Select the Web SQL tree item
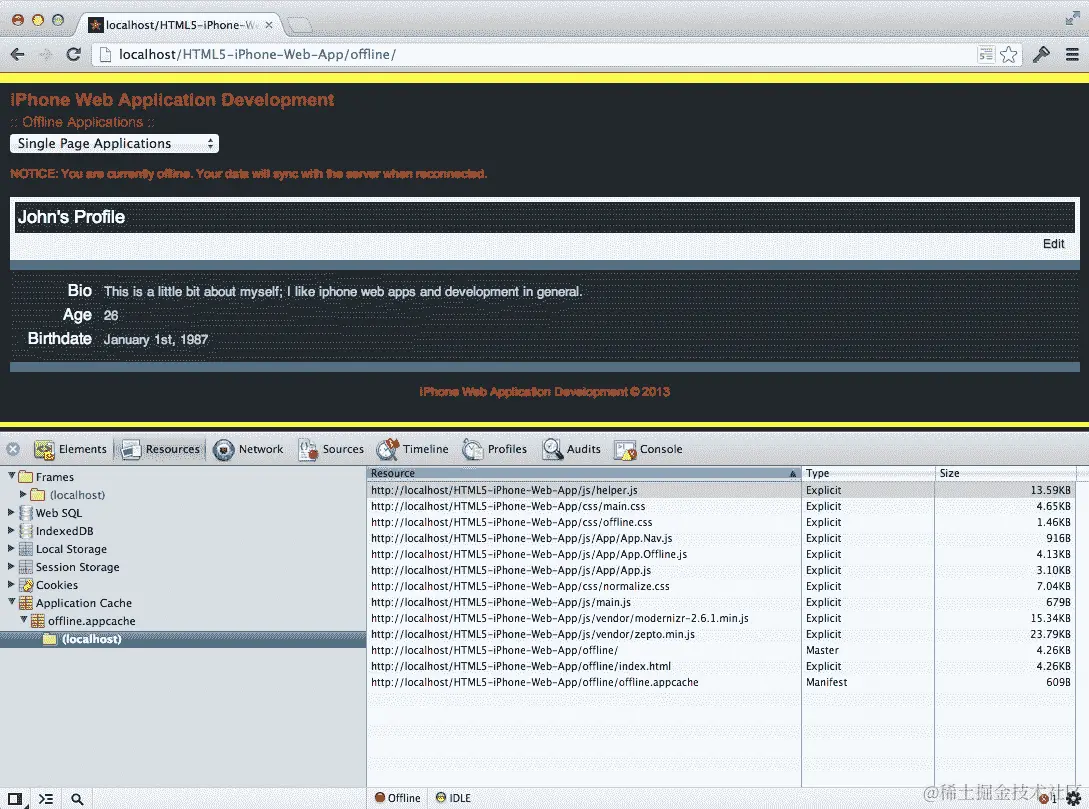The width and height of the screenshot is (1089, 809). coord(59,512)
